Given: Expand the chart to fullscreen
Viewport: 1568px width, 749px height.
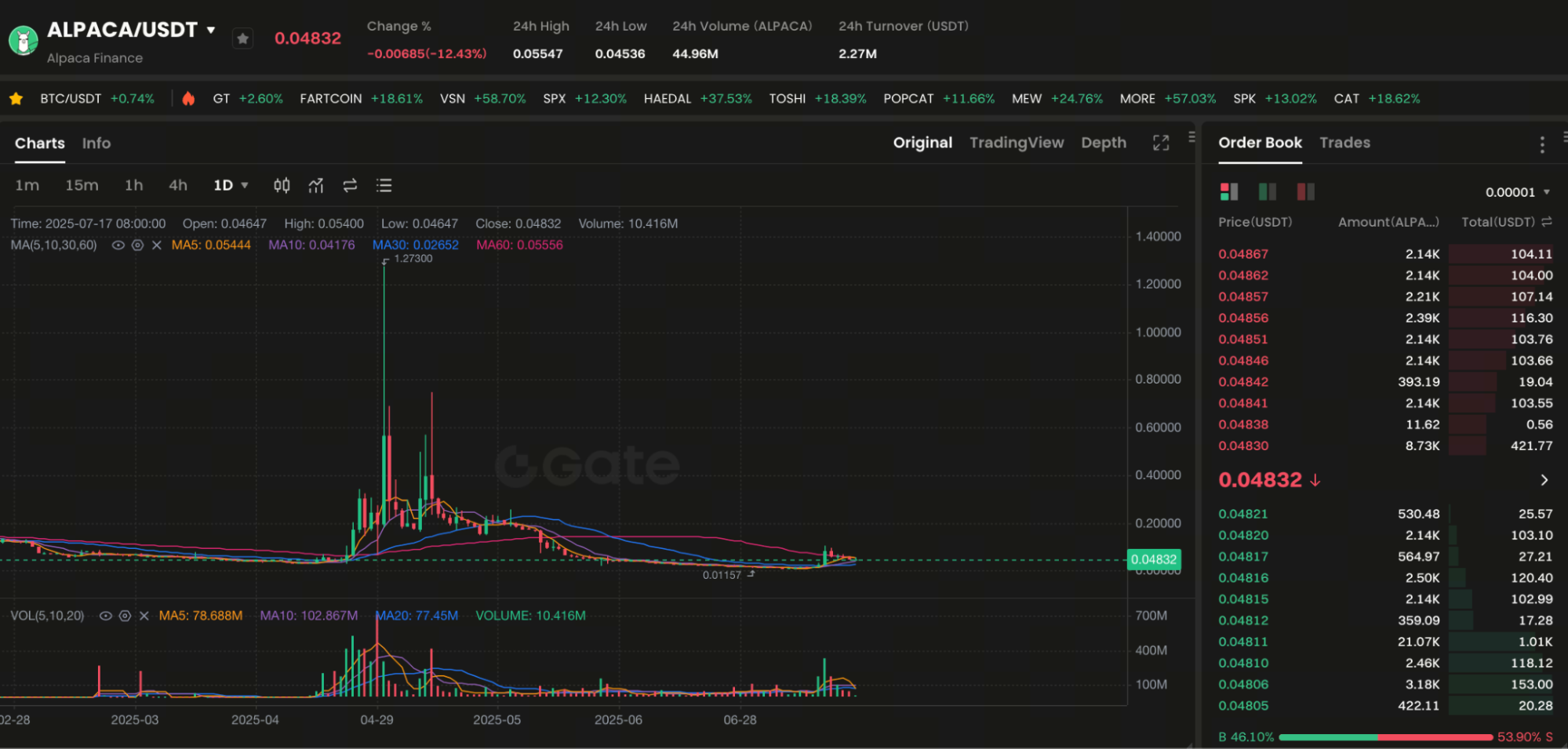Looking at the screenshot, I should tap(1161, 143).
